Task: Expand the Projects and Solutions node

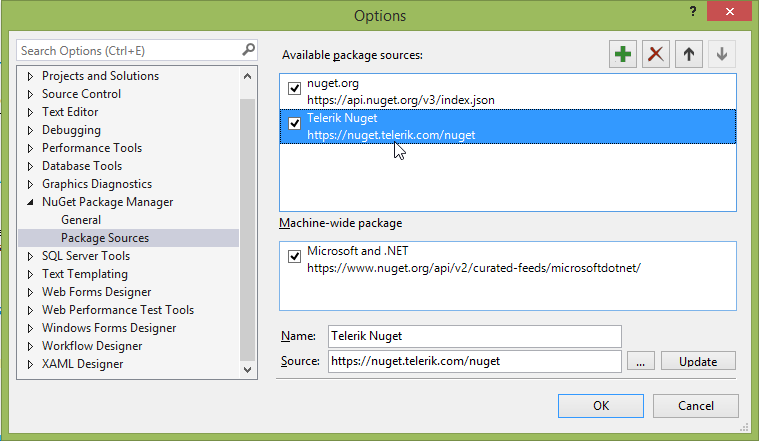Action: 30,76
